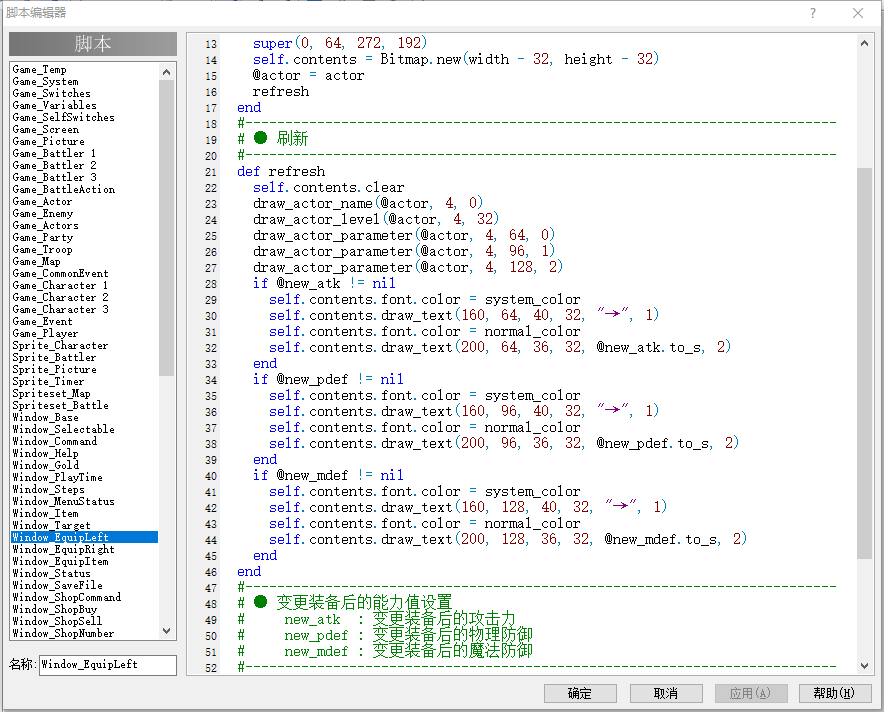Select the Game_Battler 1 script
884x712 pixels.
tap(85, 153)
